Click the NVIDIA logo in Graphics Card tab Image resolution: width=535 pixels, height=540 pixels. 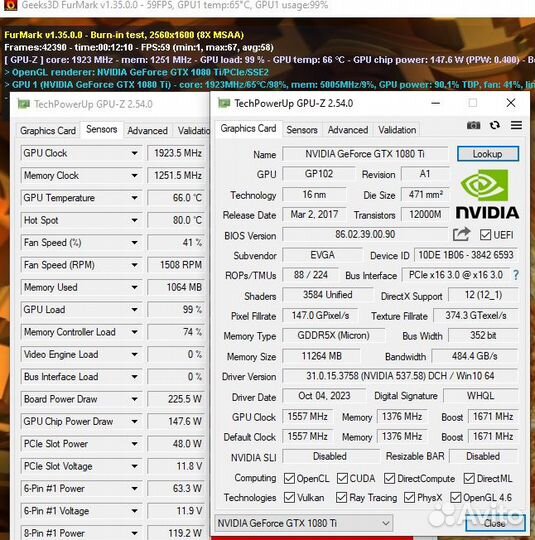click(x=486, y=194)
